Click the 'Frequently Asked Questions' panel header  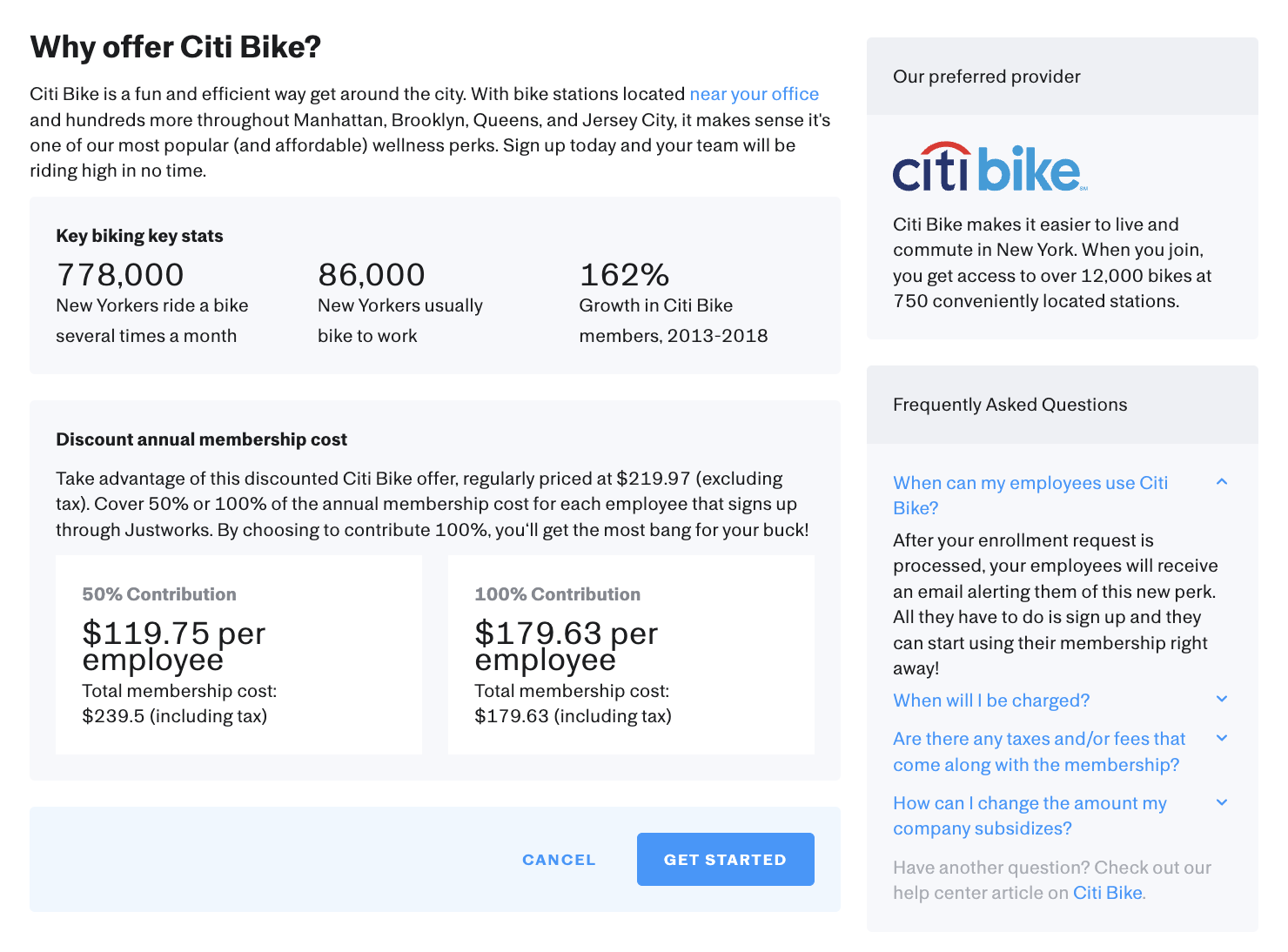tap(1010, 405)
